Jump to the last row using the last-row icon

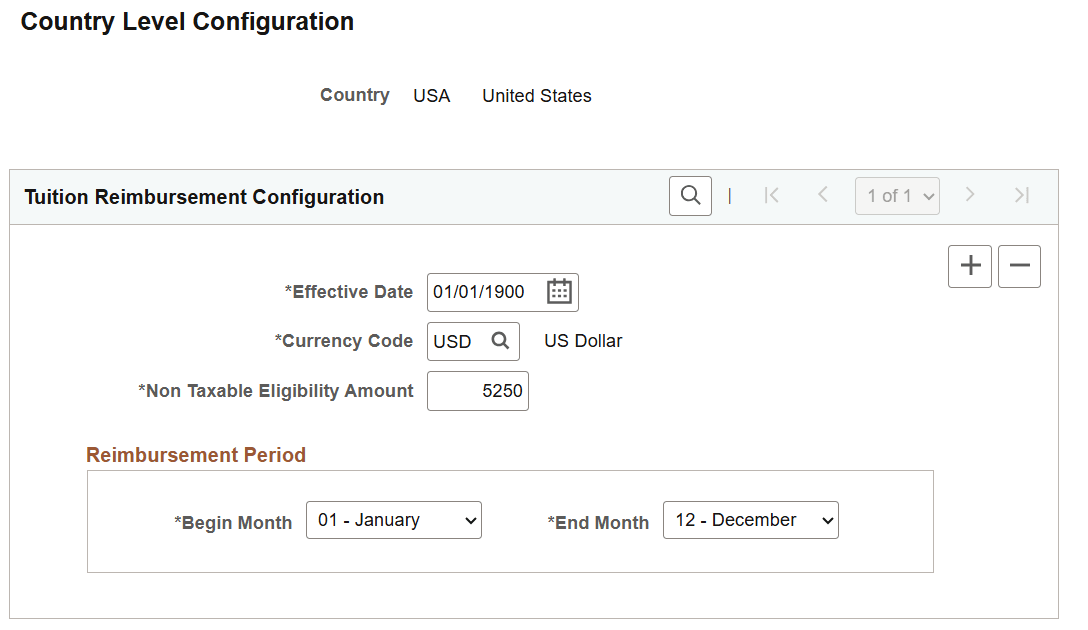pyautogui.click(x=1022, y=196)
